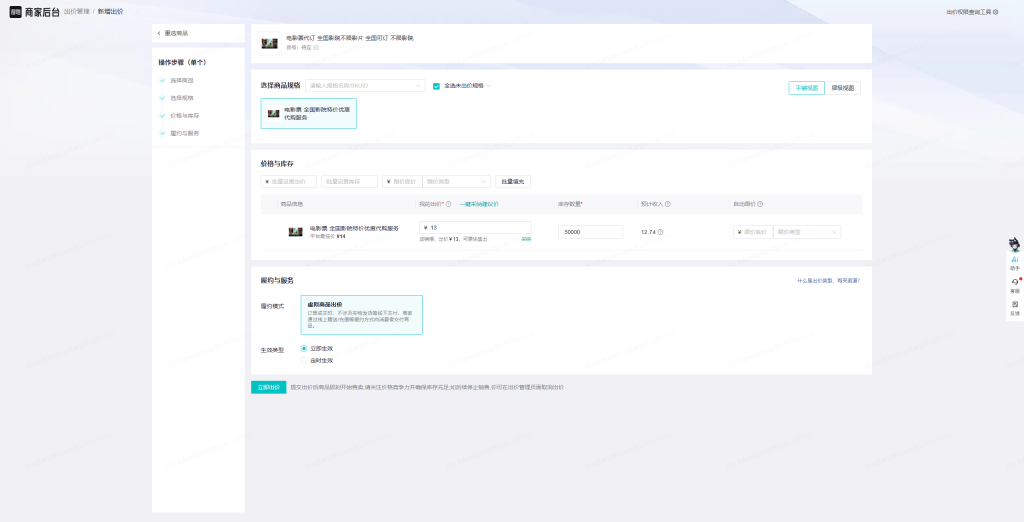Switch to the 平铺视图 view tab
The width and height of the screenshot is (1024, 522).
pyautogui.click(x=807, y=88)
